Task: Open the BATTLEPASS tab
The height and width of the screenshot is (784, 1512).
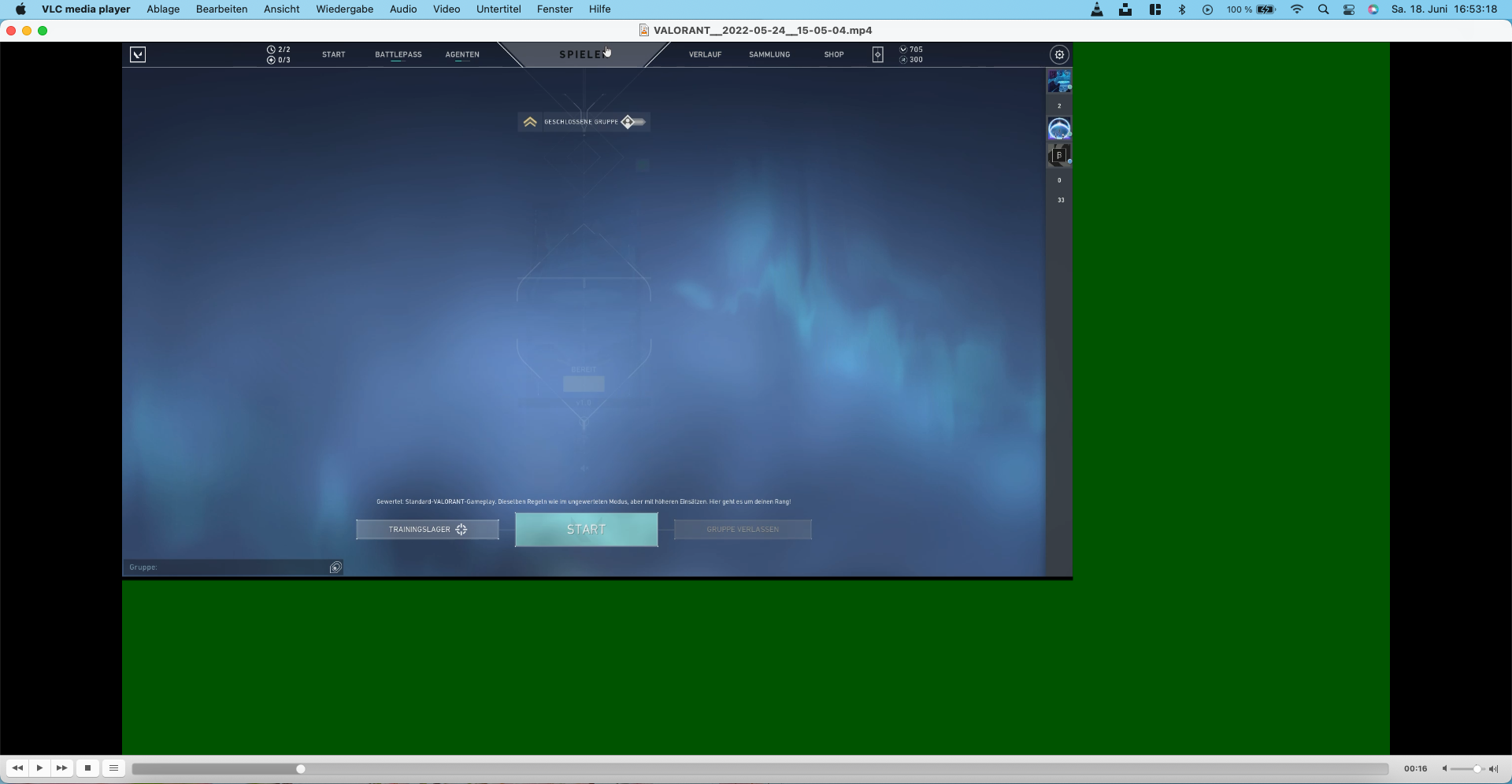Action: [x=398, y=54]
